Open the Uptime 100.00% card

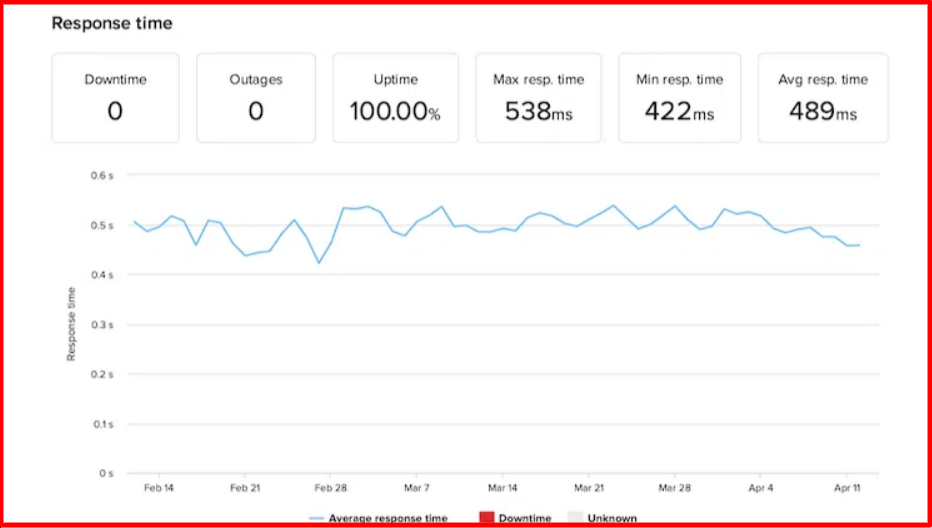[x=395, y=98]
